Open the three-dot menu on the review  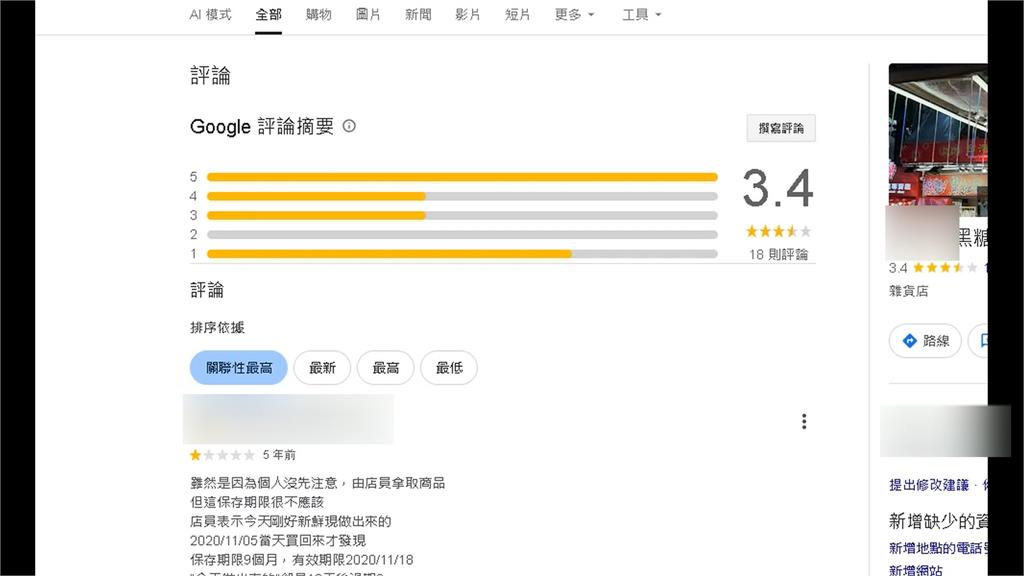pyautogui.click(x=804, y=422)
